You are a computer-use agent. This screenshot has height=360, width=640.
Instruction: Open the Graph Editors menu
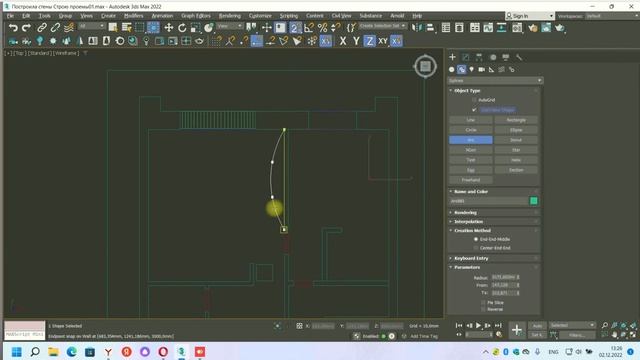[196, 16]
